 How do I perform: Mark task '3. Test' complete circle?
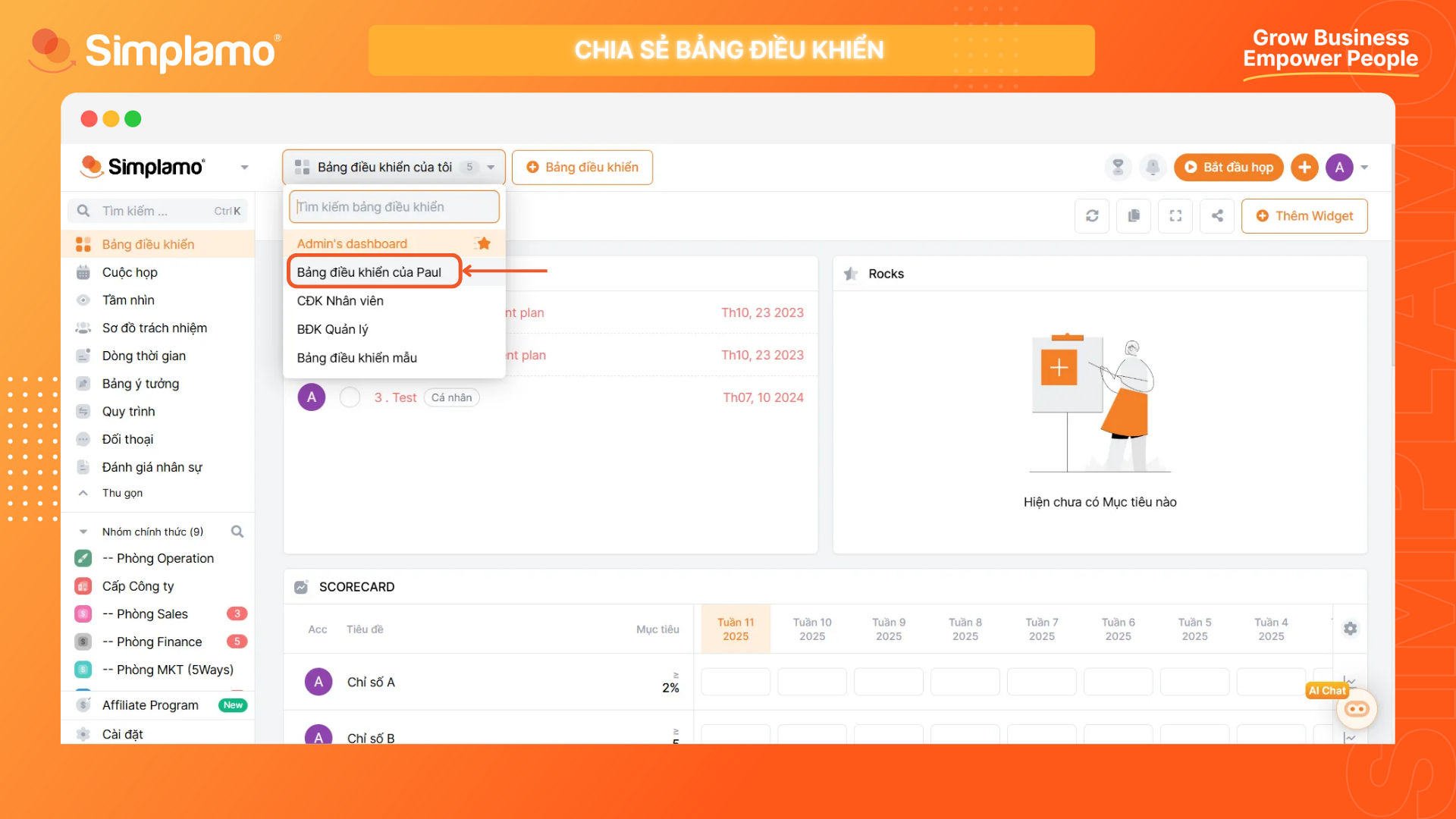pos(350,397)
